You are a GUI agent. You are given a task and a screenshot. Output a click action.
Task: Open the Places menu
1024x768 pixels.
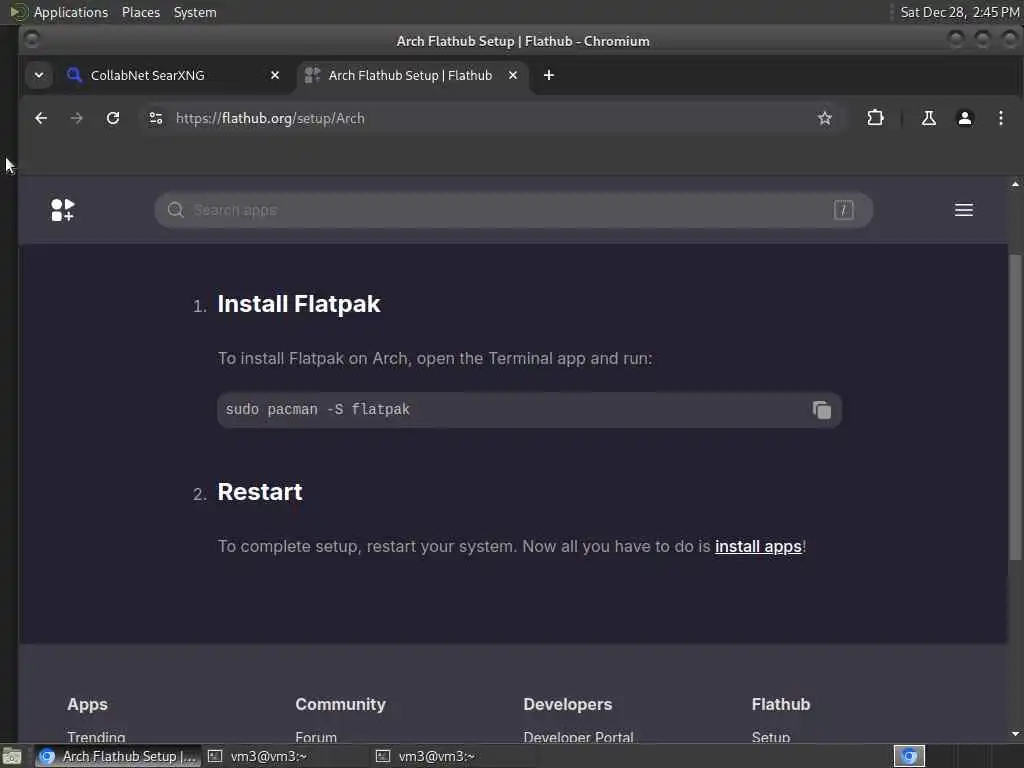pos(140,12)
